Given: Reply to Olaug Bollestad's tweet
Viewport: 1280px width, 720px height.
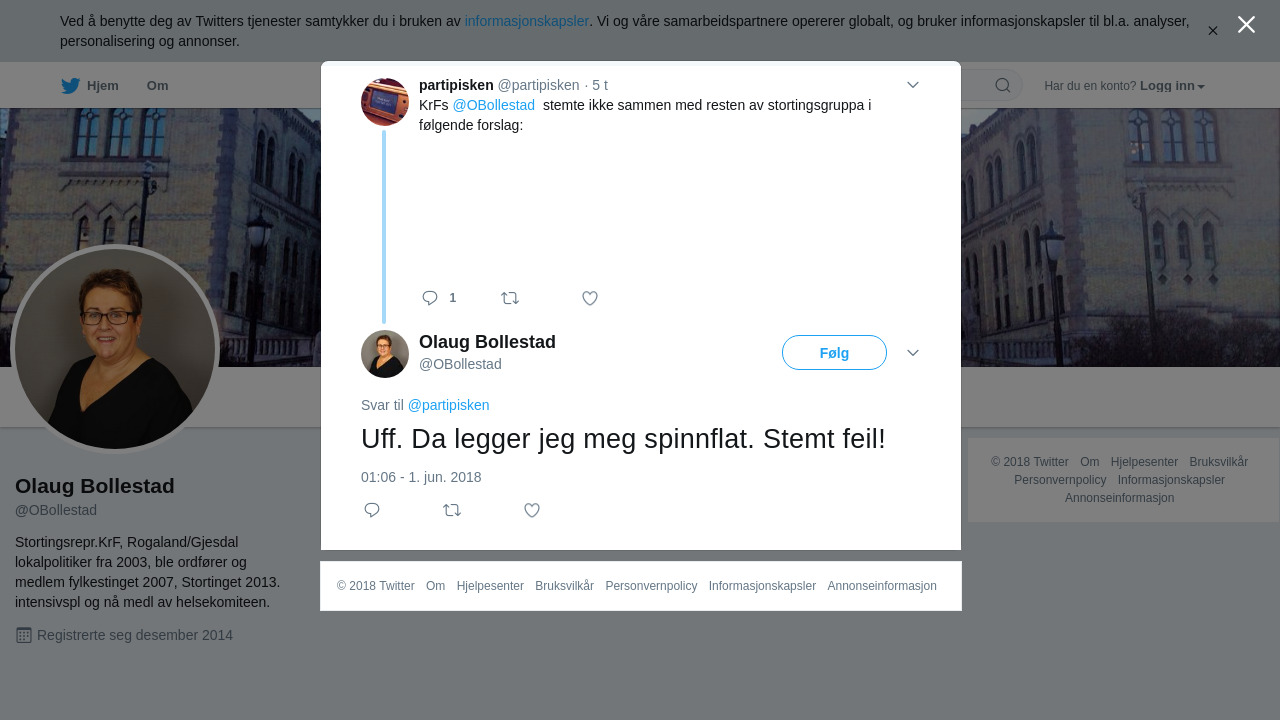Looking at the screenshot, I should tap(372, 510).
